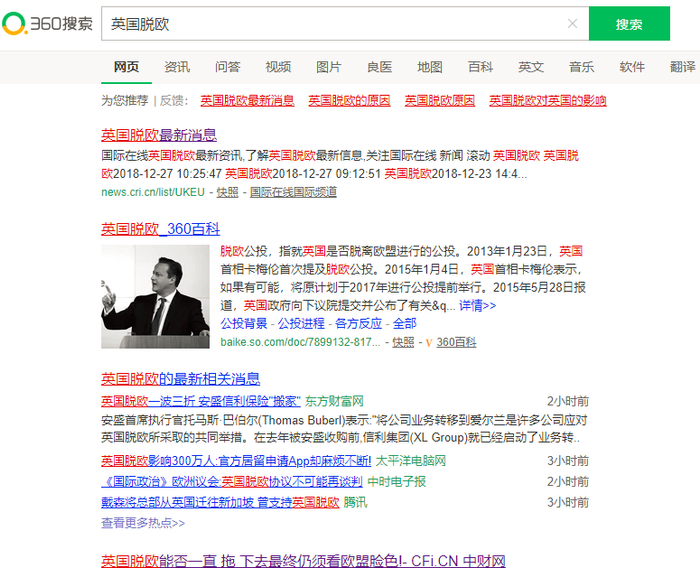Open the news.cri.cn/list/UKEU URL
Viewport: 700px width, 568px height.
[x=153, y=192]
